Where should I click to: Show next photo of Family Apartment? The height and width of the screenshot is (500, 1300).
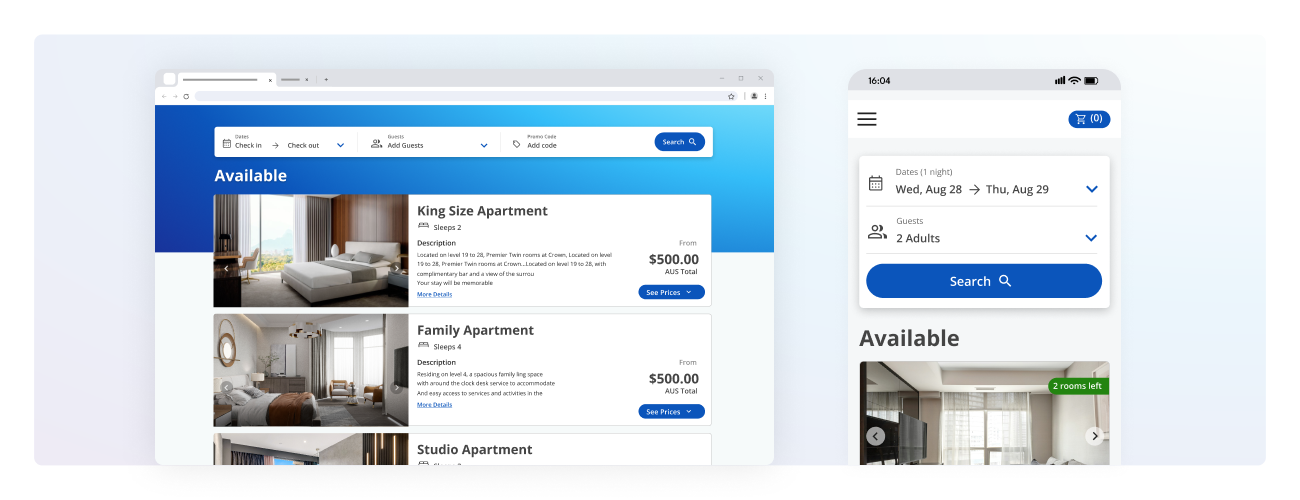tap(396, 387)
